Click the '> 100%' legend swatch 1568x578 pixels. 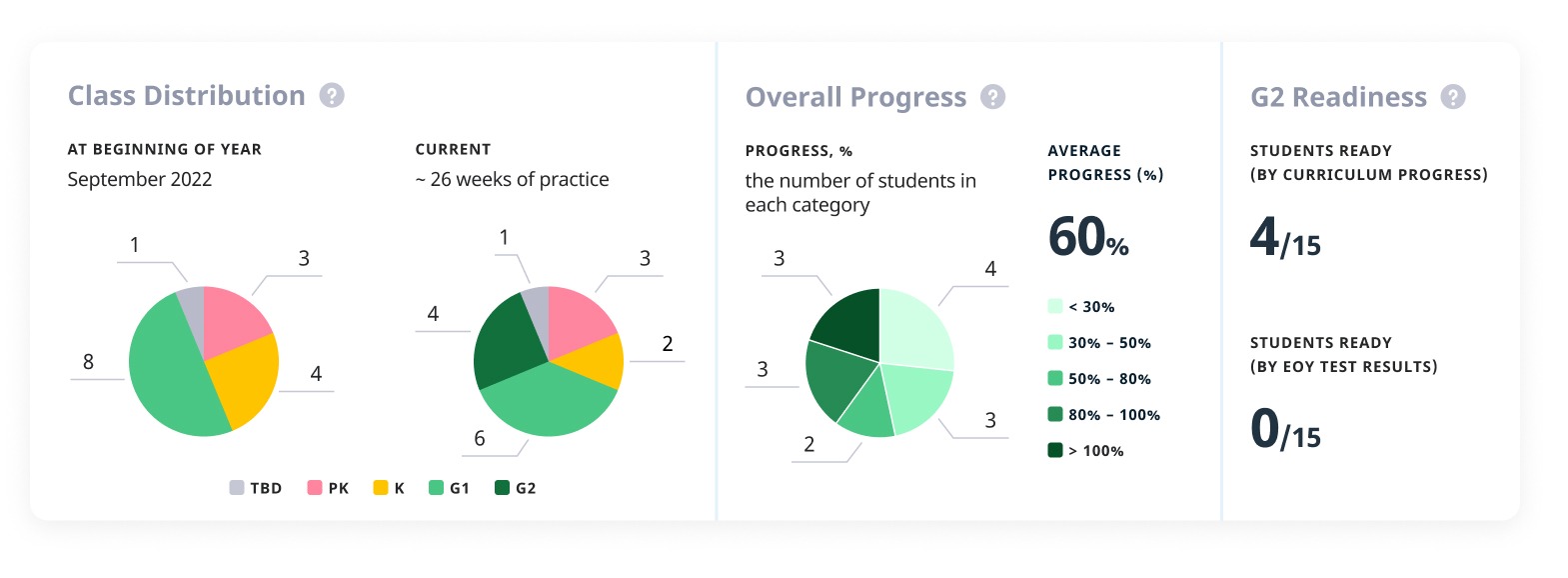click(x=1055, y=450)
